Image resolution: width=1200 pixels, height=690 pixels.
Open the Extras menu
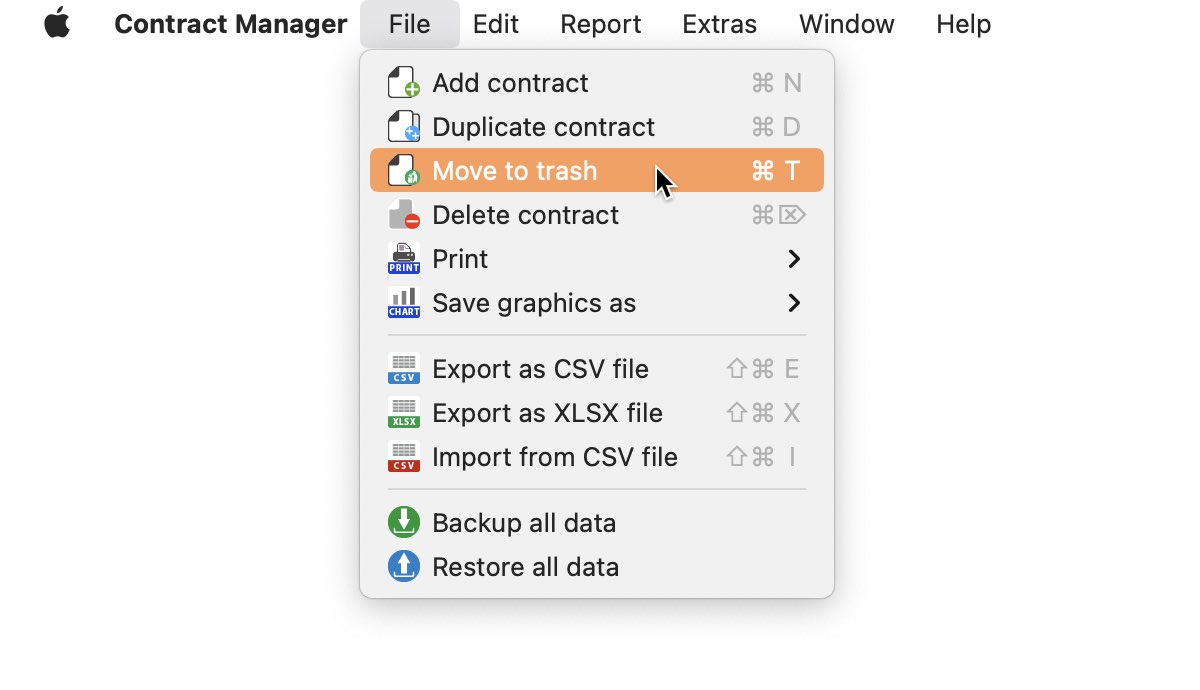[x=720, y=24]
